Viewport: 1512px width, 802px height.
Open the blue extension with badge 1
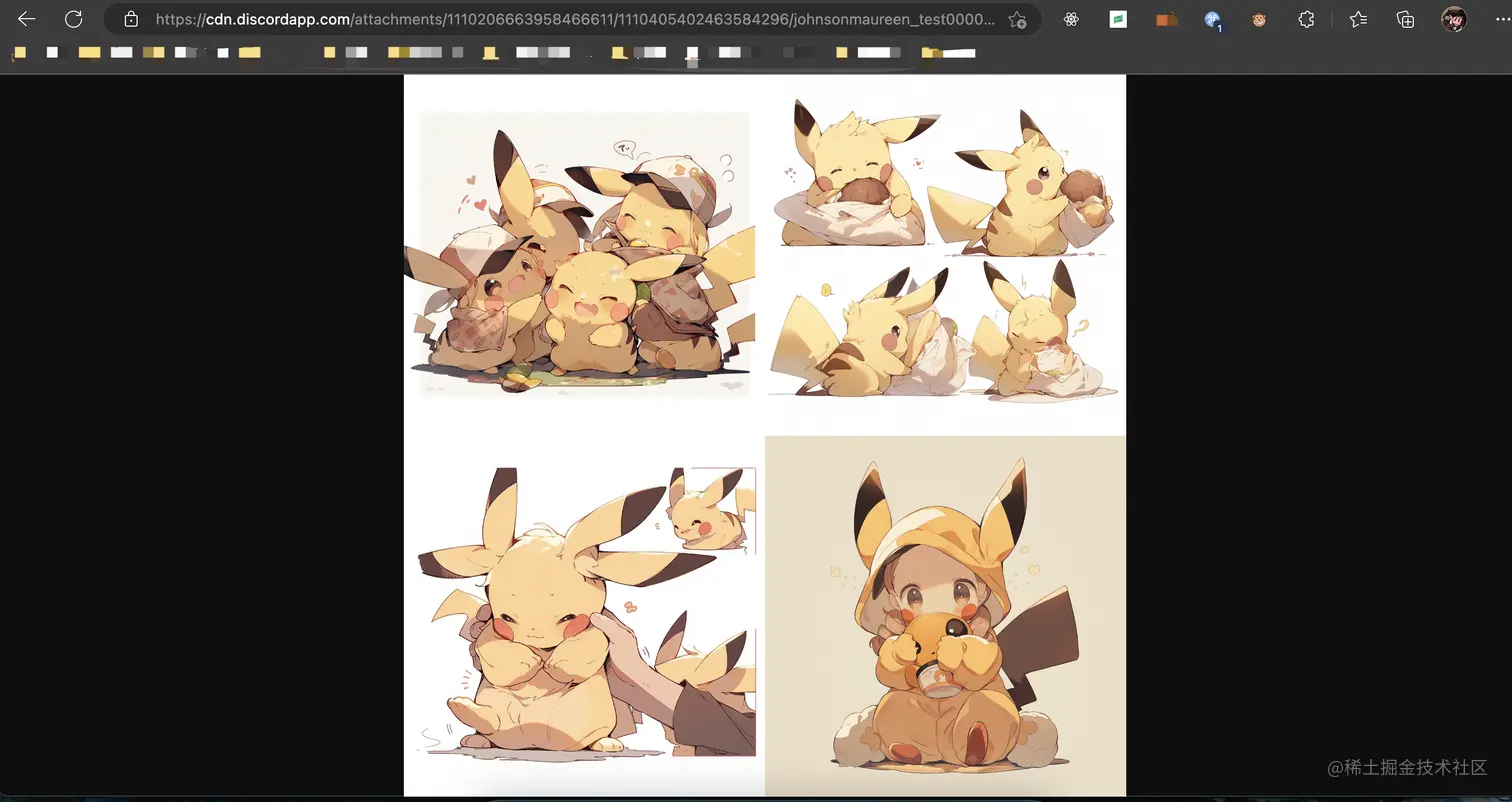pyautogui.click(x=1213, y=19)
